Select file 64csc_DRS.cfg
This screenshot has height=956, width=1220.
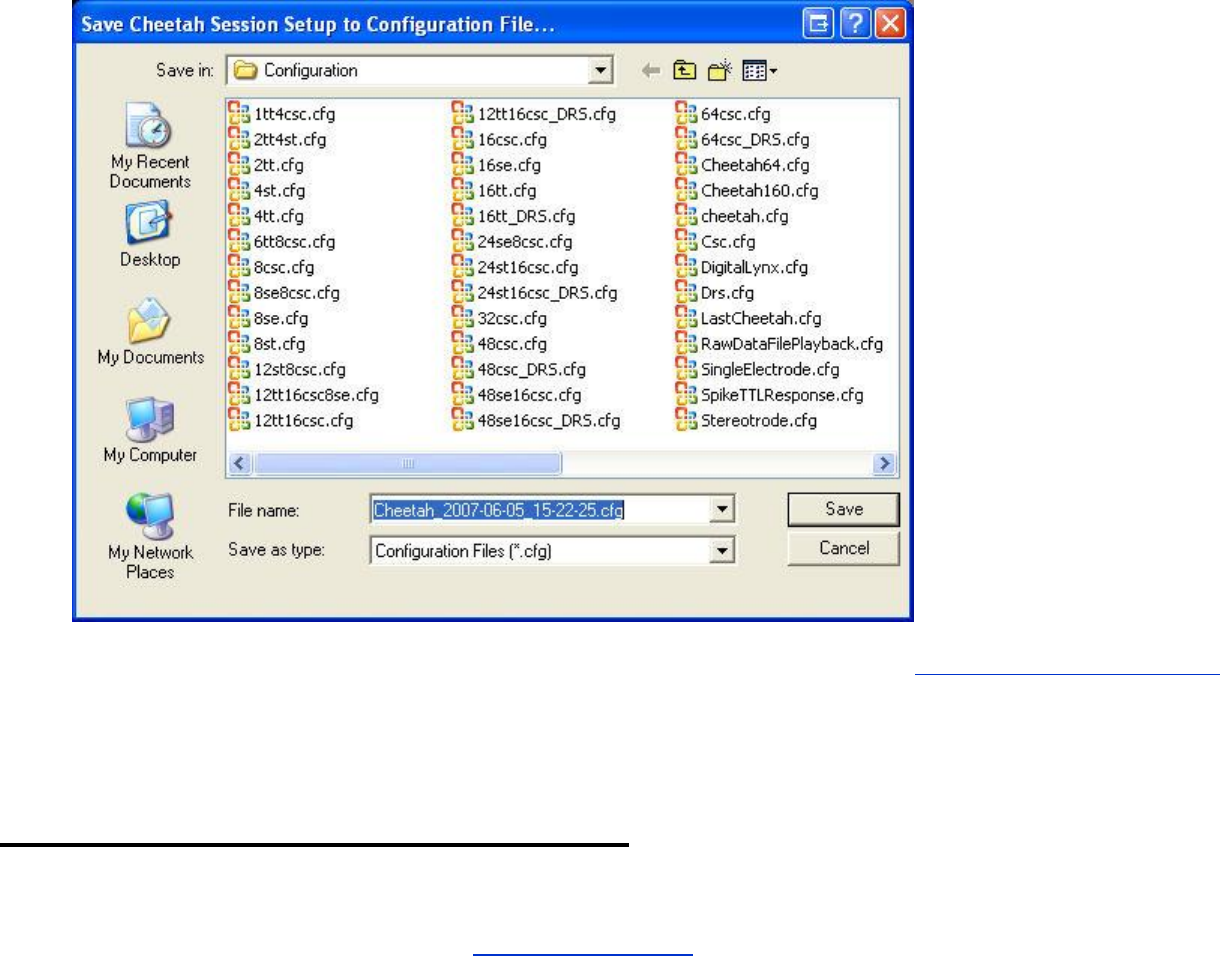[744, 140]
